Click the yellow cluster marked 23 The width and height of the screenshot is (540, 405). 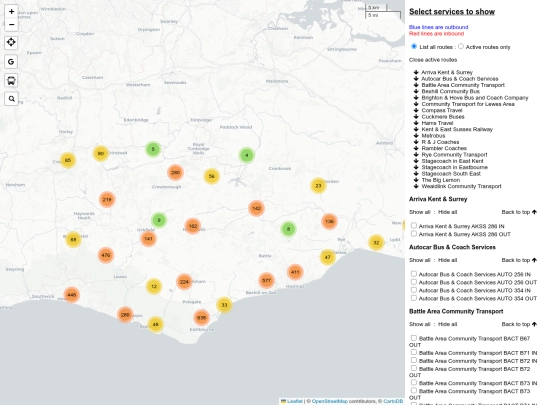318,186
